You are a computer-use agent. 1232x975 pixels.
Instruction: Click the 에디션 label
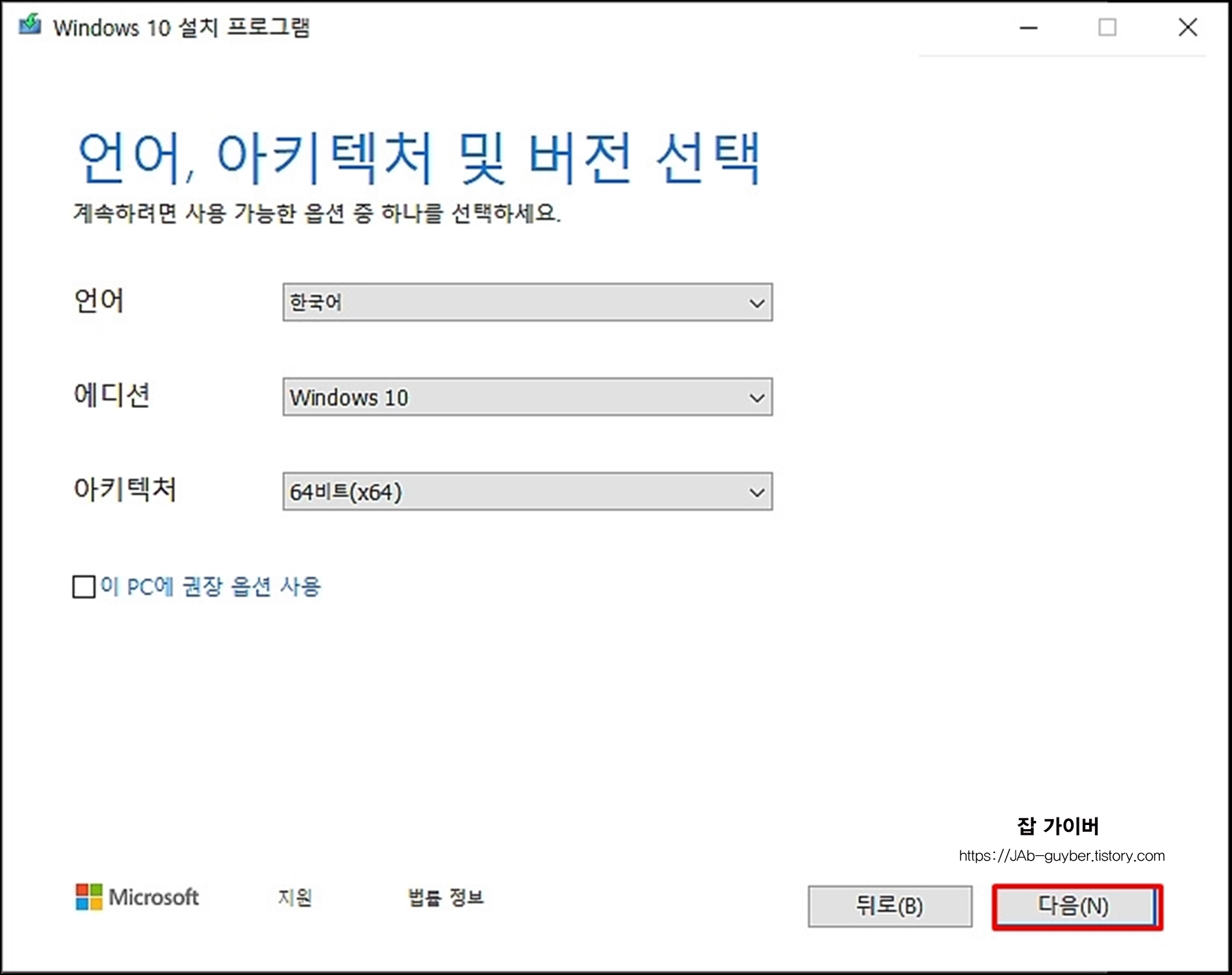112,395
